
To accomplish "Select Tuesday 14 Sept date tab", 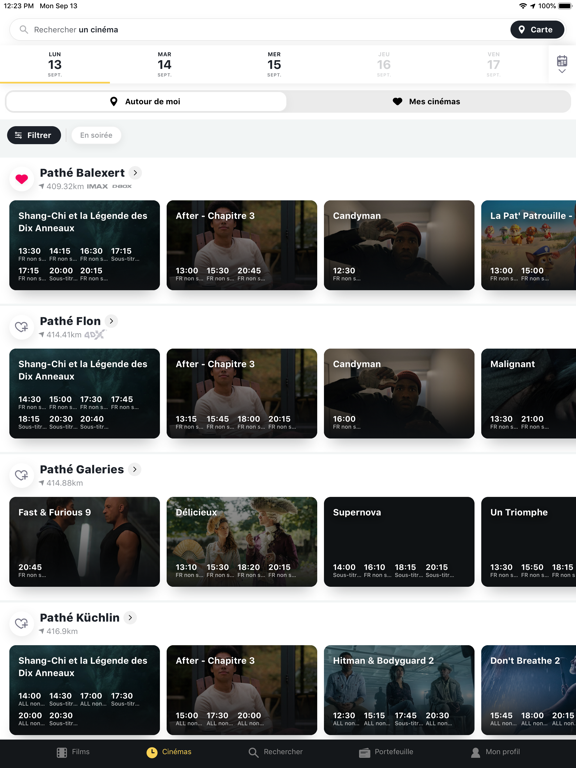I will pyautogui.click(x=165, y=64).
